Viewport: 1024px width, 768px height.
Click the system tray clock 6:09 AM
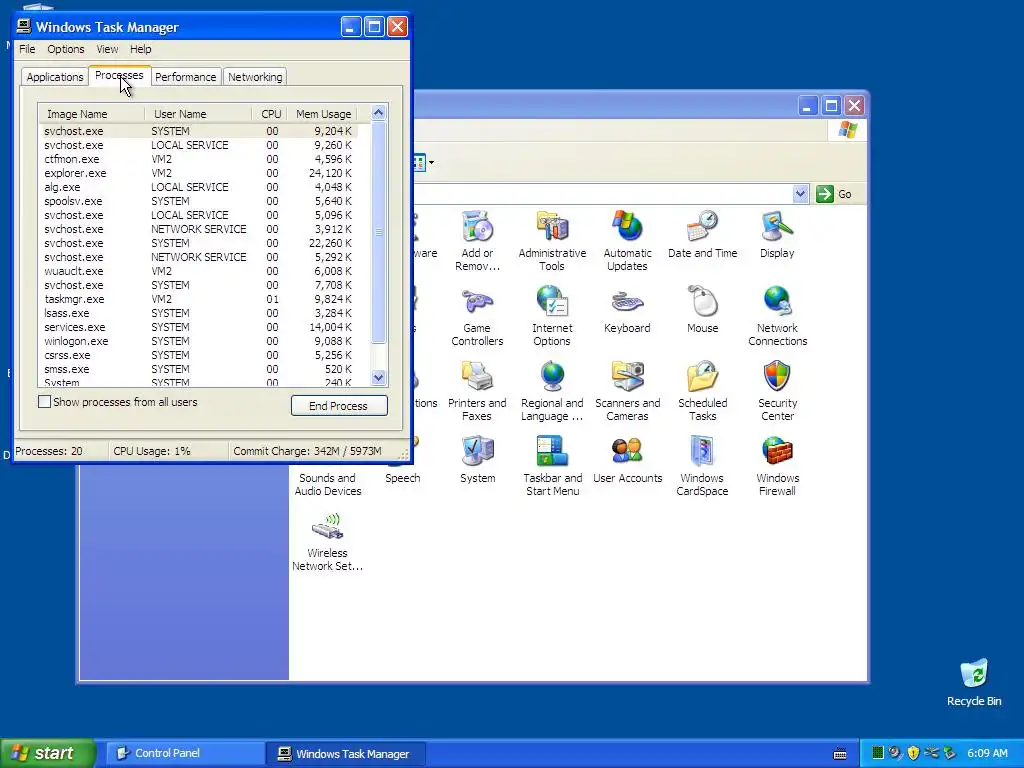point(987,753)
